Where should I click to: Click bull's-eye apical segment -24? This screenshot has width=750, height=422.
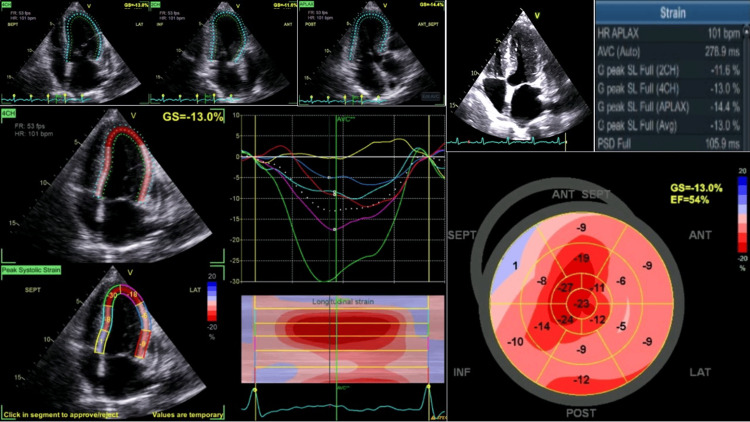pos(566,320)
